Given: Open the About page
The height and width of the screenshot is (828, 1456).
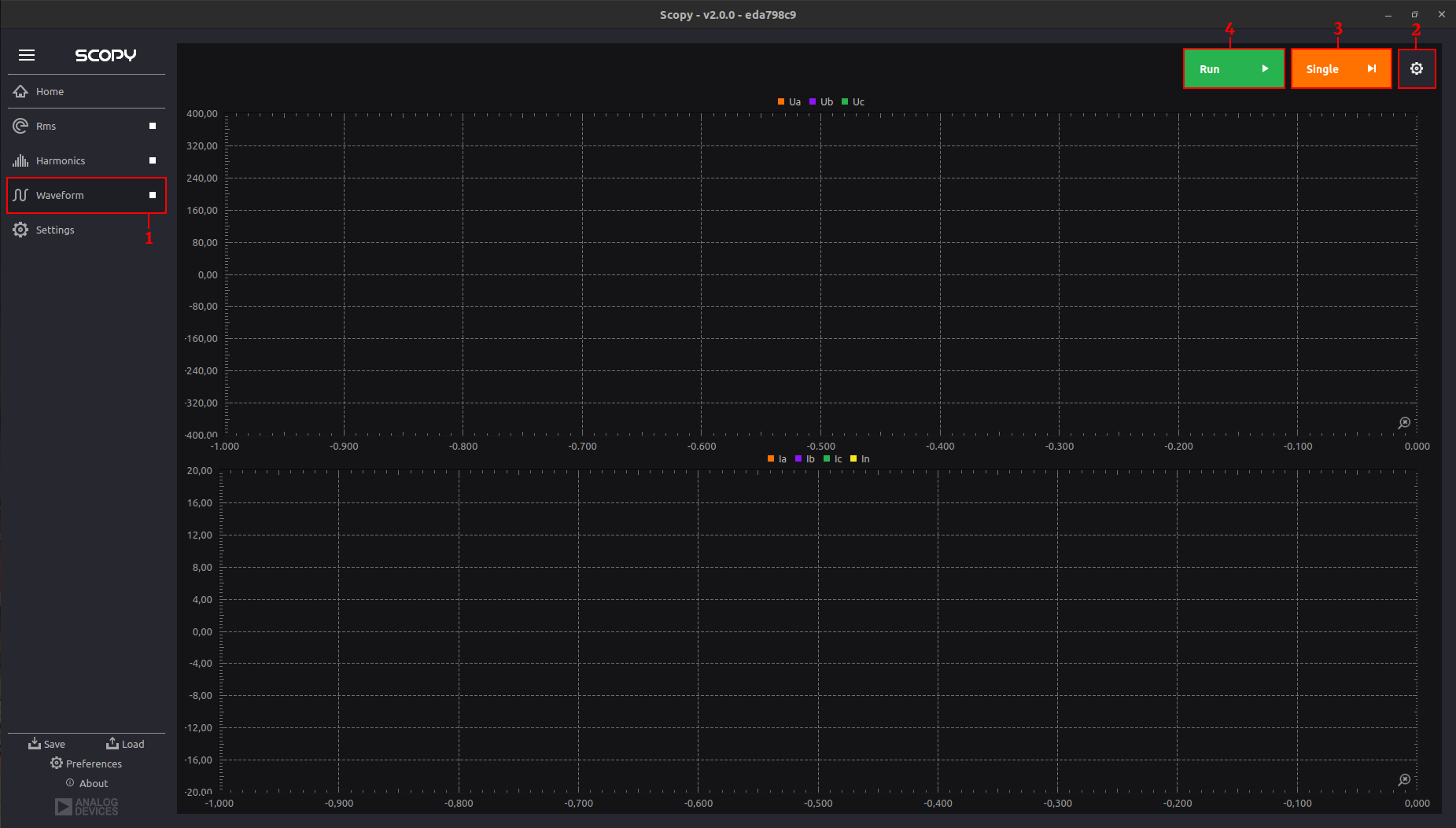Looking at the screenshot, I should pos(87,783).
